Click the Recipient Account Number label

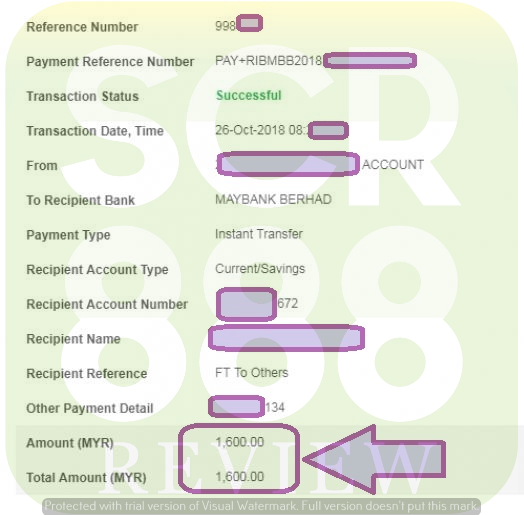107,304
